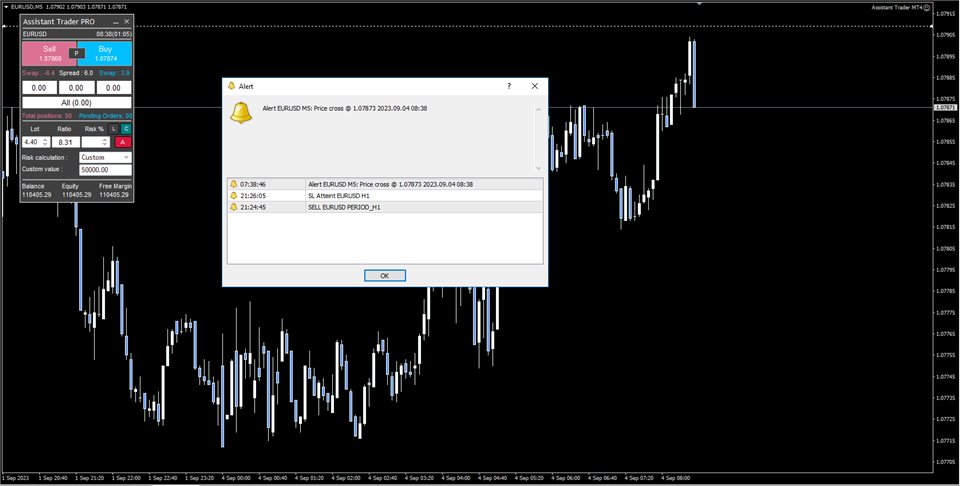This screenshot has height=486, width=960.
Task: Click the P button between Sell and Buy
Action: [77, 53]
